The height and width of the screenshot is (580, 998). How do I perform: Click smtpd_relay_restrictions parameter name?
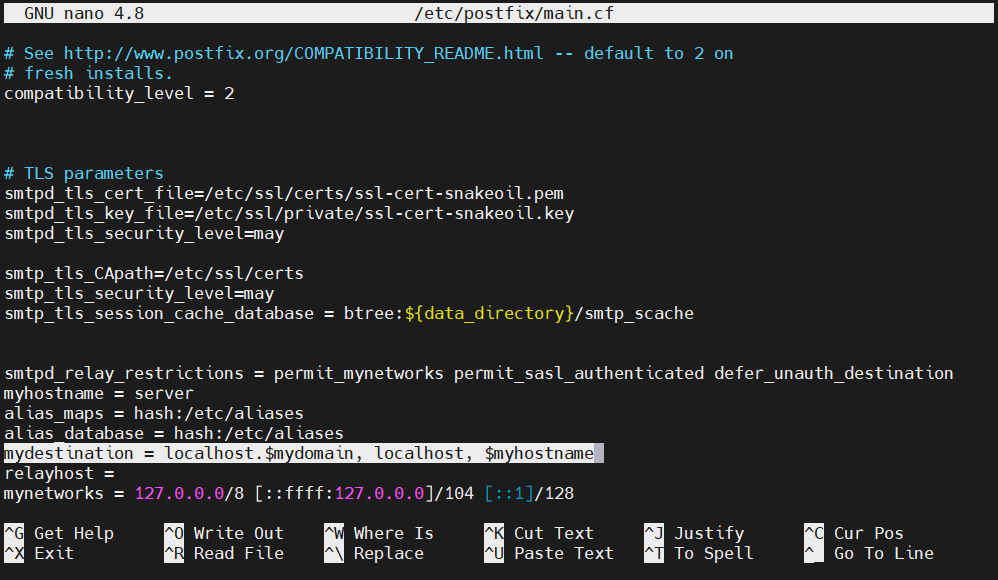[124, 373]
